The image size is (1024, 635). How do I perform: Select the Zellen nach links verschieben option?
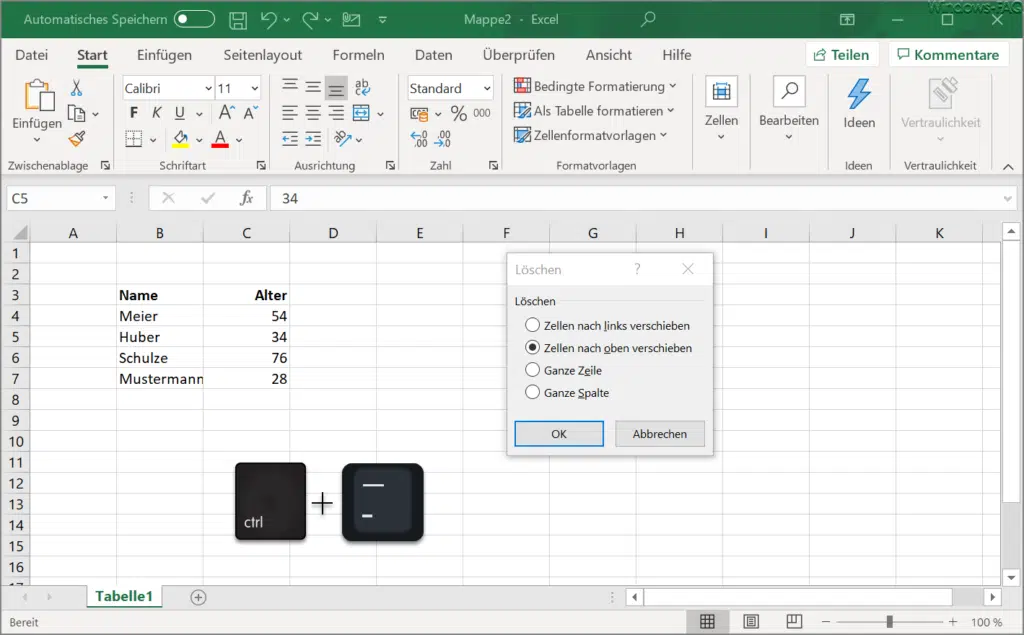531,324
